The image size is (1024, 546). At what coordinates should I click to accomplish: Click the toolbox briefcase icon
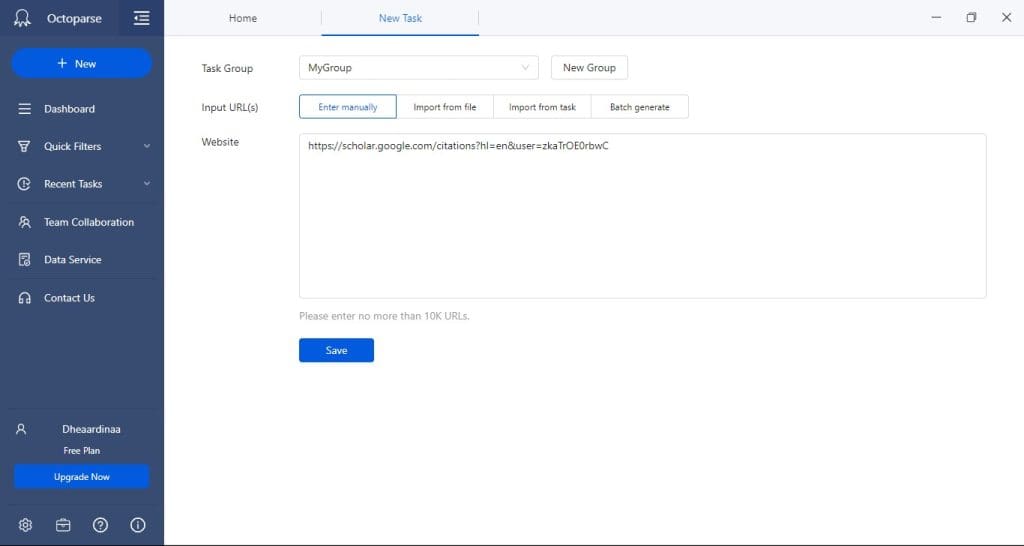point(63,525)
